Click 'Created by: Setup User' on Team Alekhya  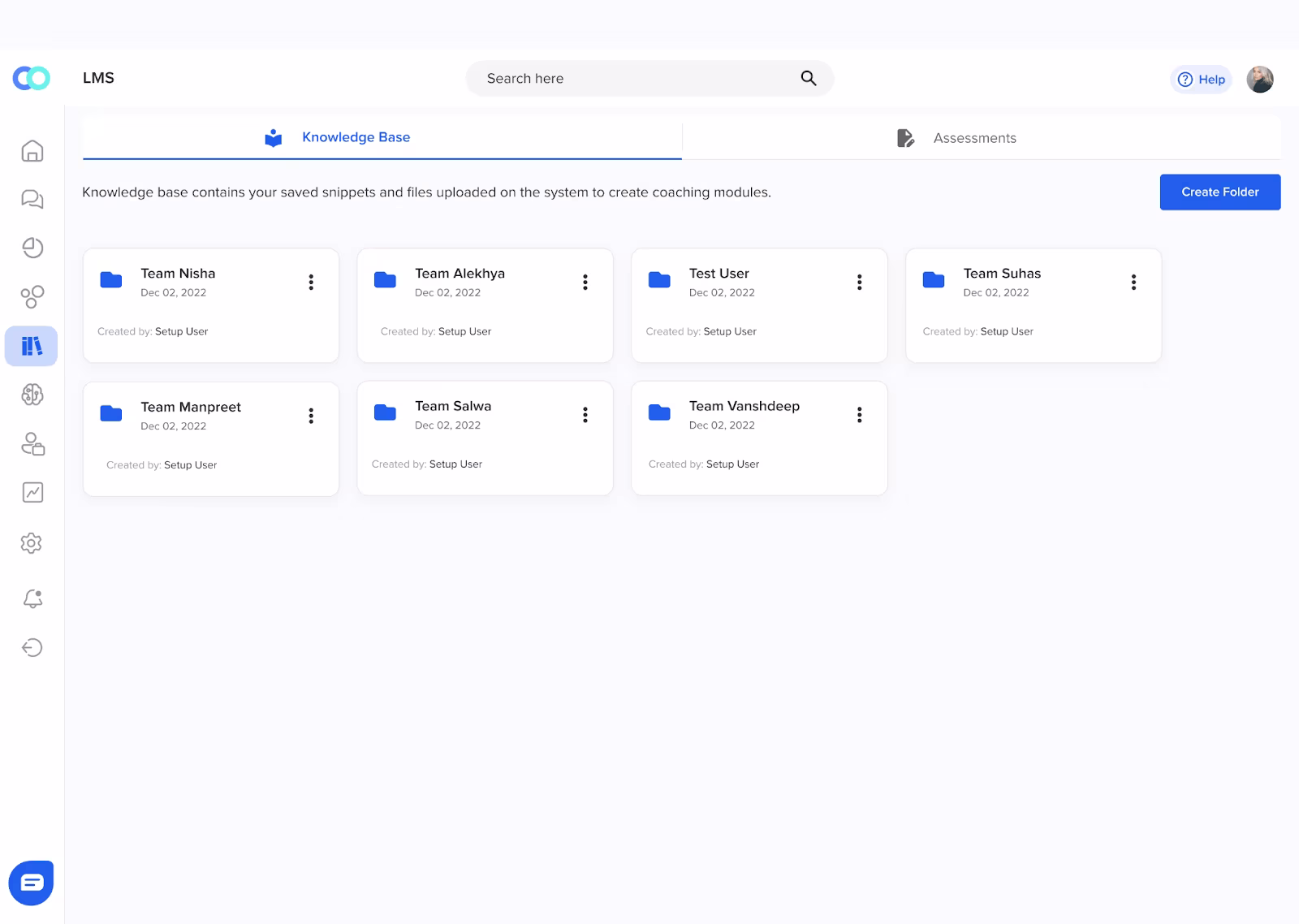436,332
